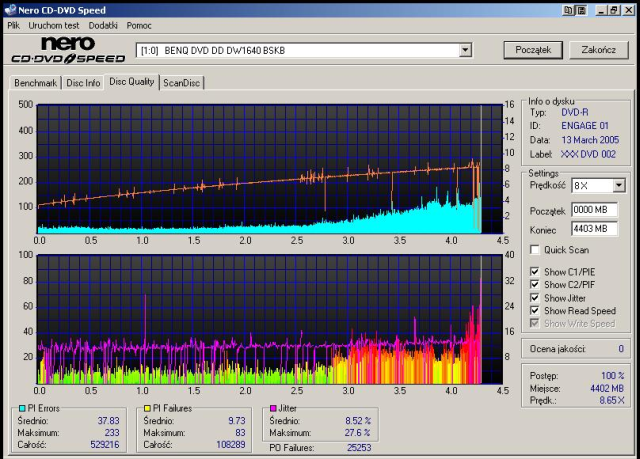Click PI Errors average value 37.83
640x459 pixels.
pyautogui.click(x=108, y=421)
